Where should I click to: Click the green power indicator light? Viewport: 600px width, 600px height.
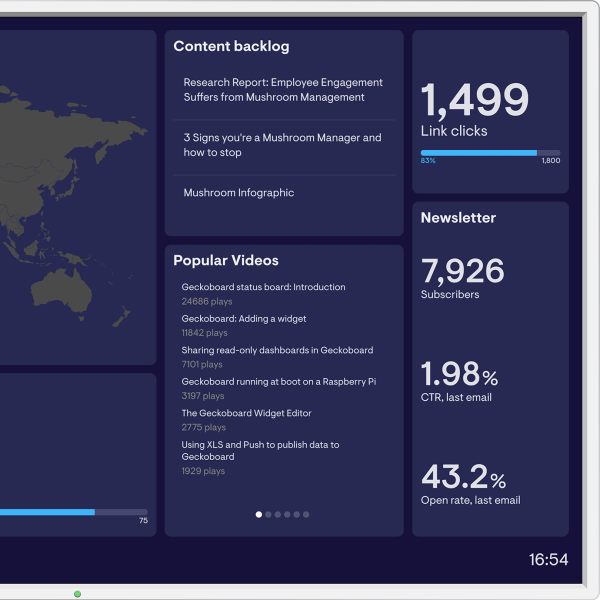tap(77, 594)
